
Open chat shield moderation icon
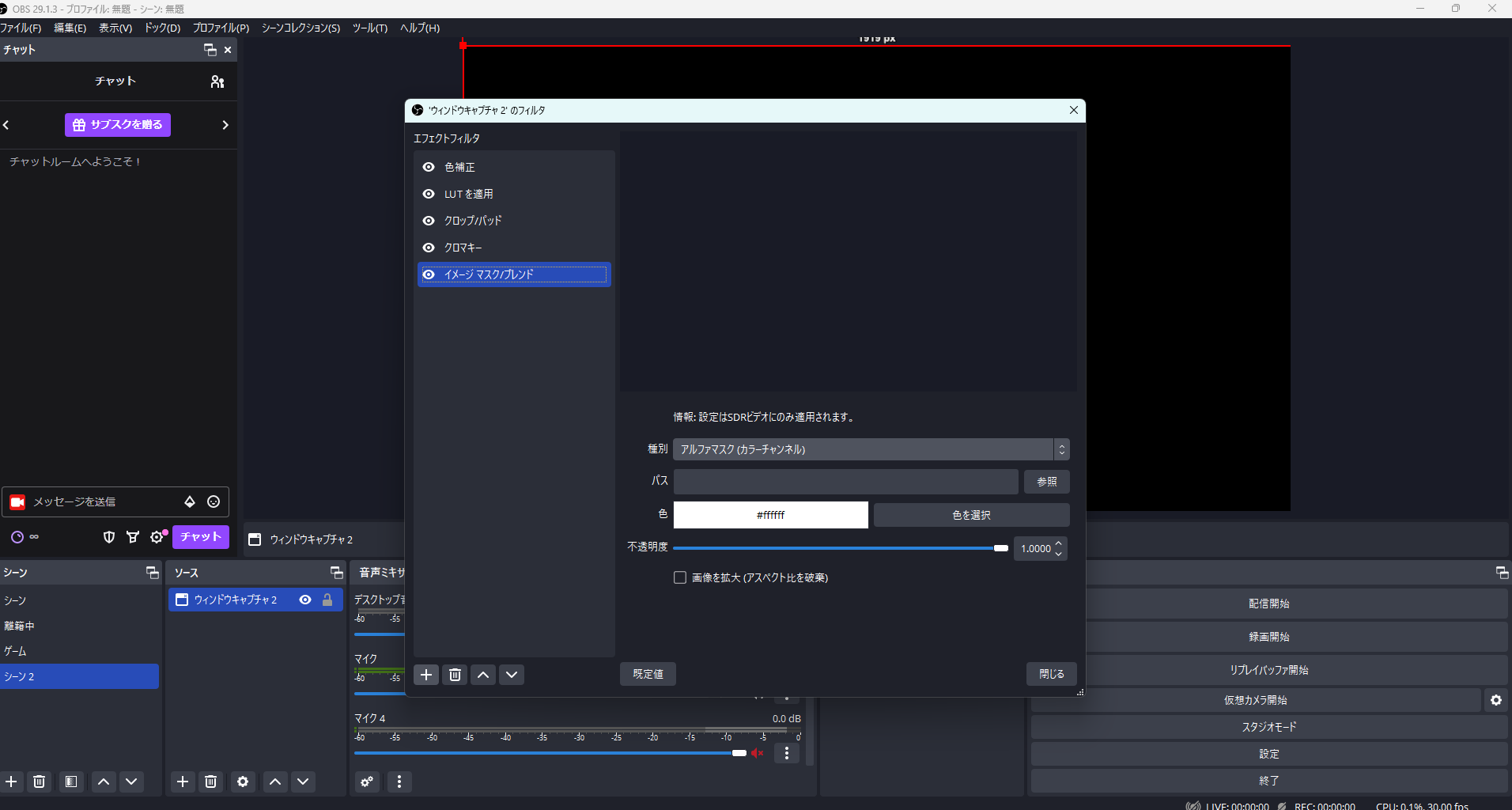click(x=109, y=537)
